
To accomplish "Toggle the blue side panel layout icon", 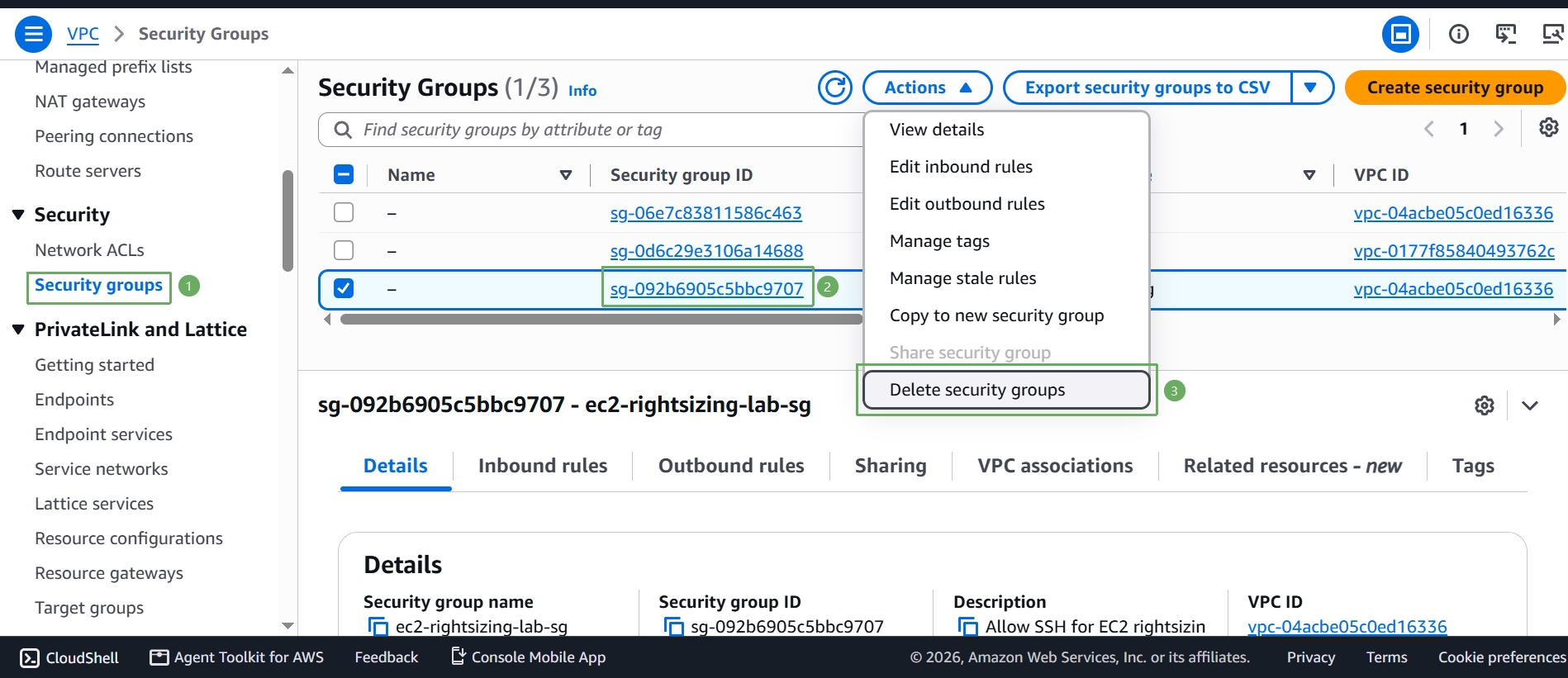I will click(x=1400, y=34).
